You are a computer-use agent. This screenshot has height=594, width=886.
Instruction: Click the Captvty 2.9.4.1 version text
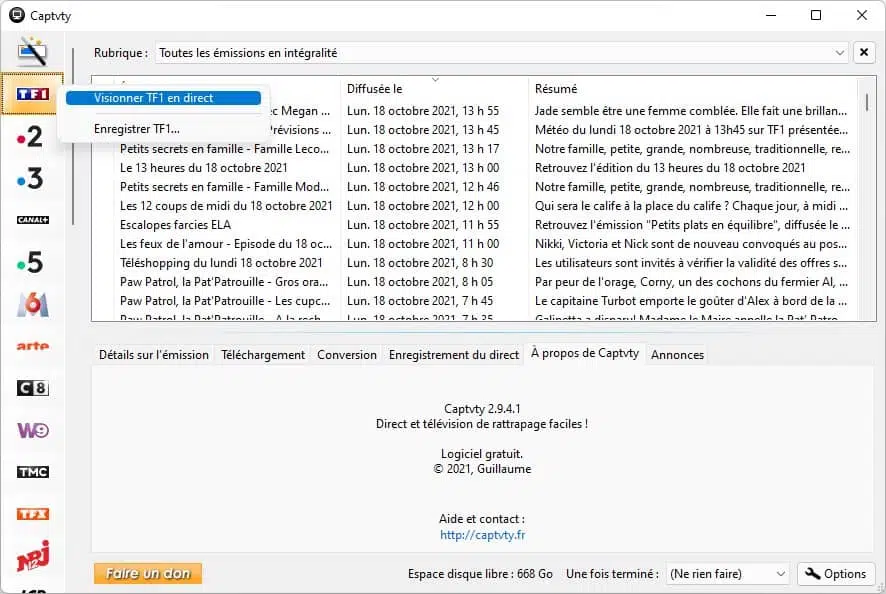click(482, 409)
